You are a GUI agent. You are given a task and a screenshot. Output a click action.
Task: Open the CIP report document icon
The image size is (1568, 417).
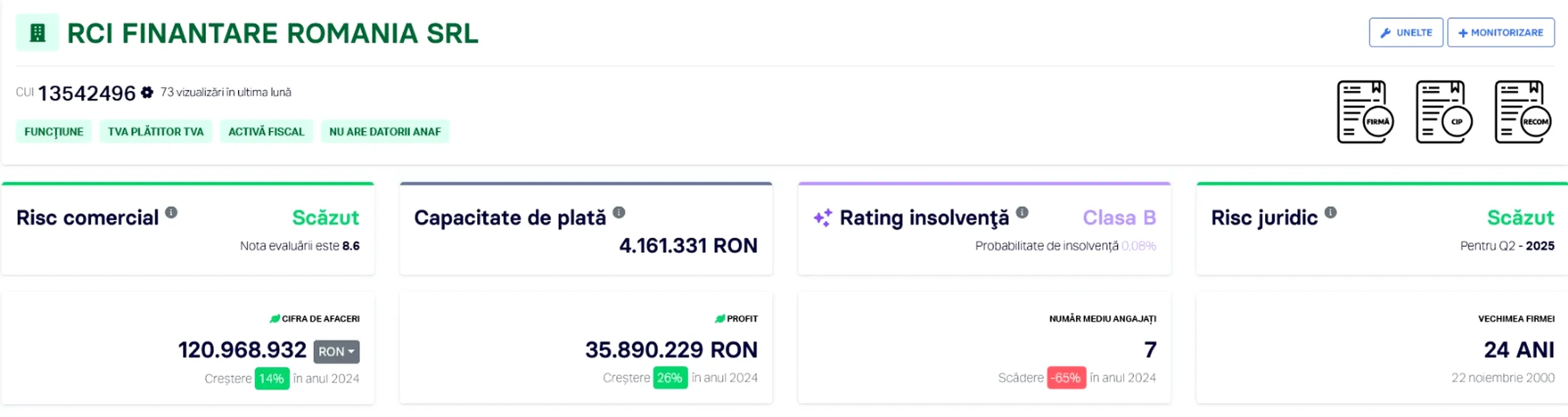[x=1443, y=113]
